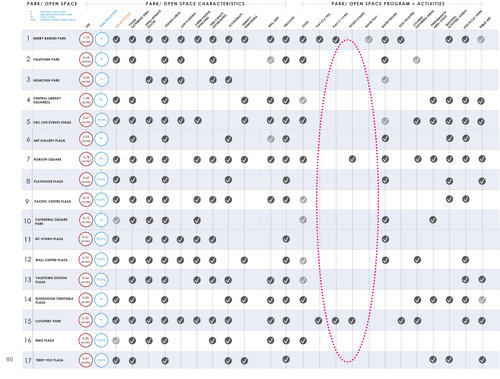Click the grey Public Art check in Roundhouse Turntable row
The height and width of the screenshot is (379, 500).
click(x=482, y=300)
